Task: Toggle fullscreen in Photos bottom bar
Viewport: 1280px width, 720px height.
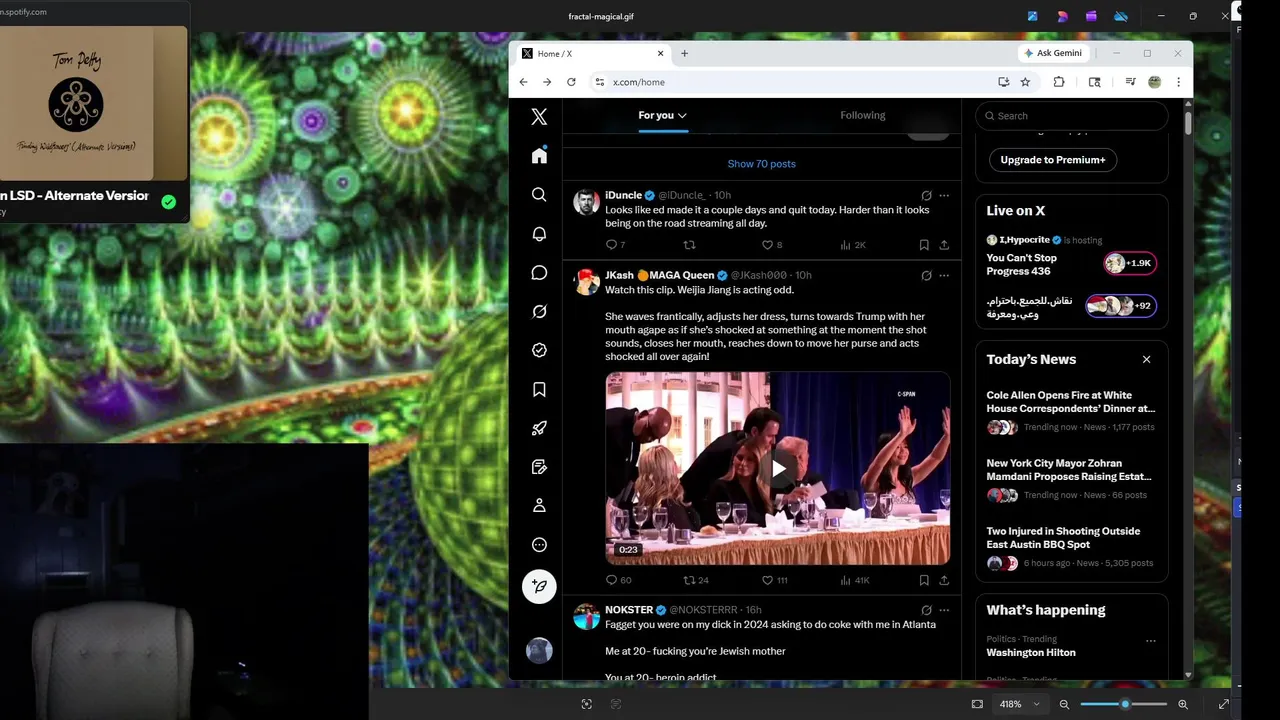Action: 1223,704
